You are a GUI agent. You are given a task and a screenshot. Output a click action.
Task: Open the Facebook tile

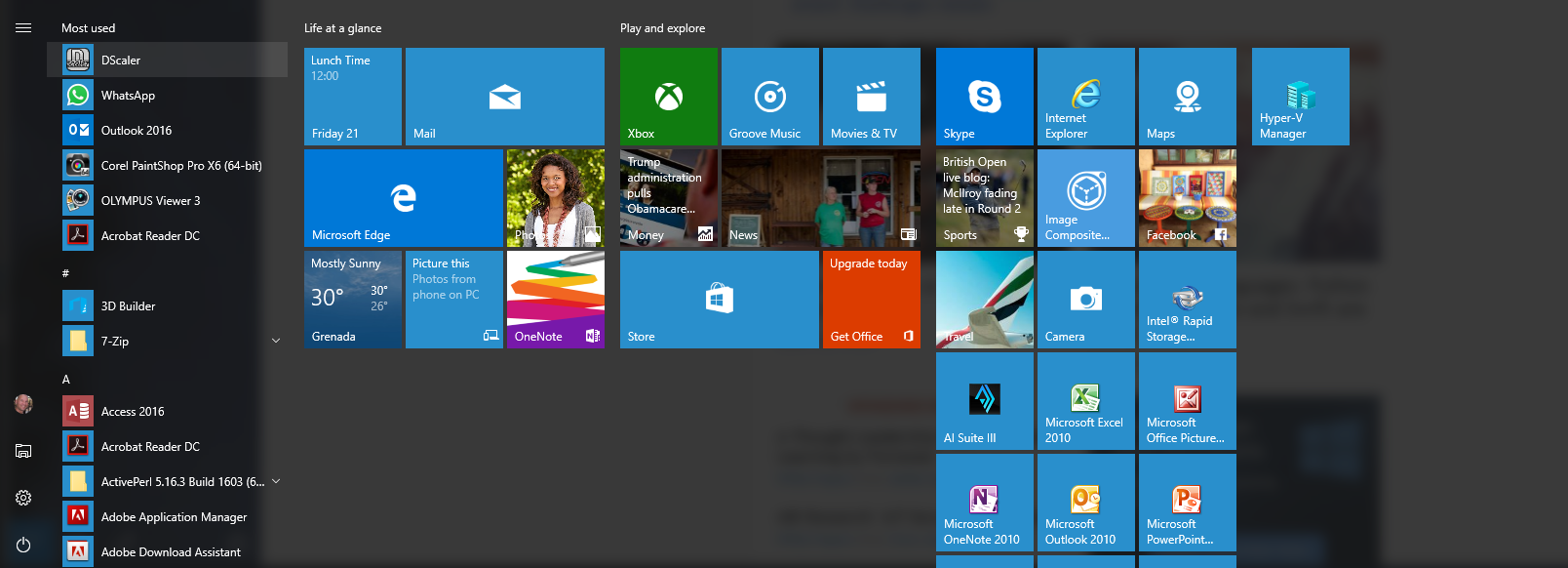pyautogui.click(x=1188, y=198)
